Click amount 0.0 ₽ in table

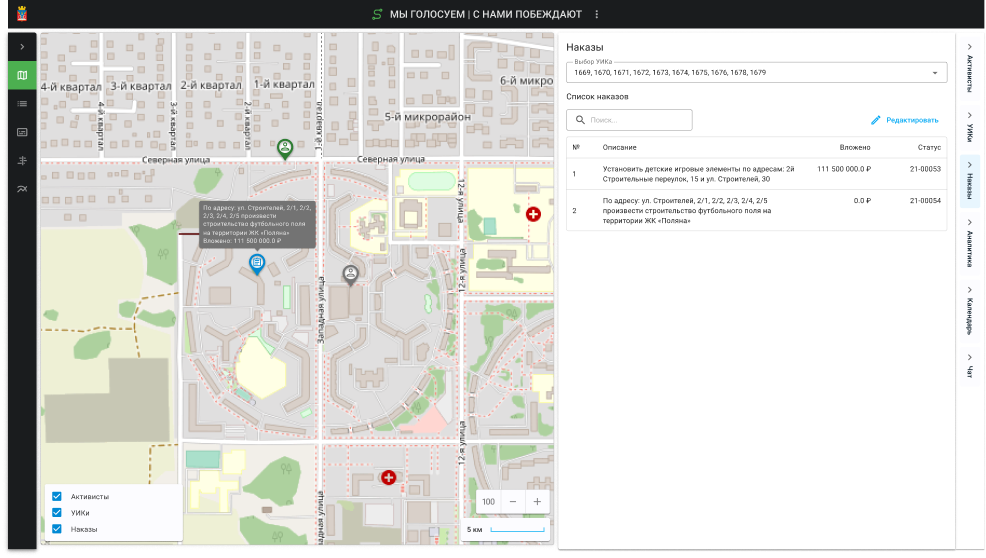pos(862,201)
